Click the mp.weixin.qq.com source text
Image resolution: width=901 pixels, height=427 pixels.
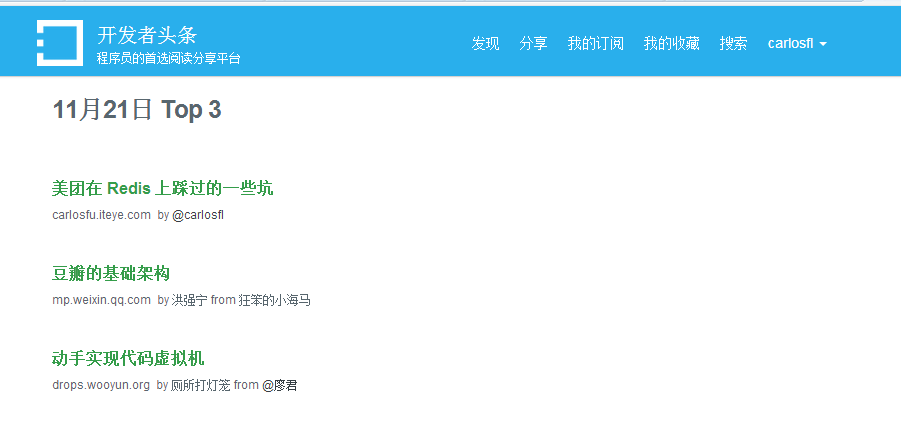101,300
